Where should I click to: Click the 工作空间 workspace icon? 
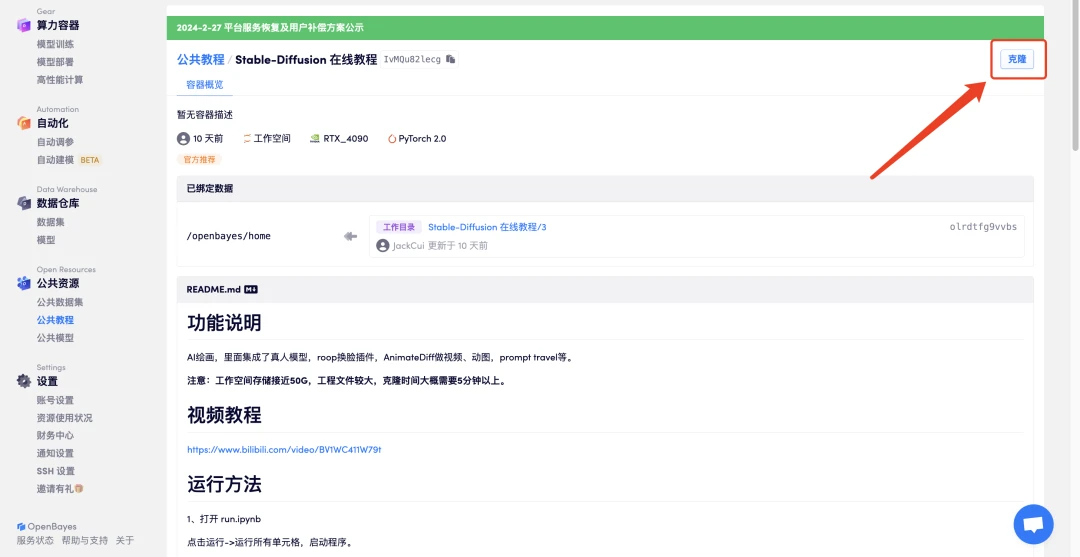pos(247,138)
